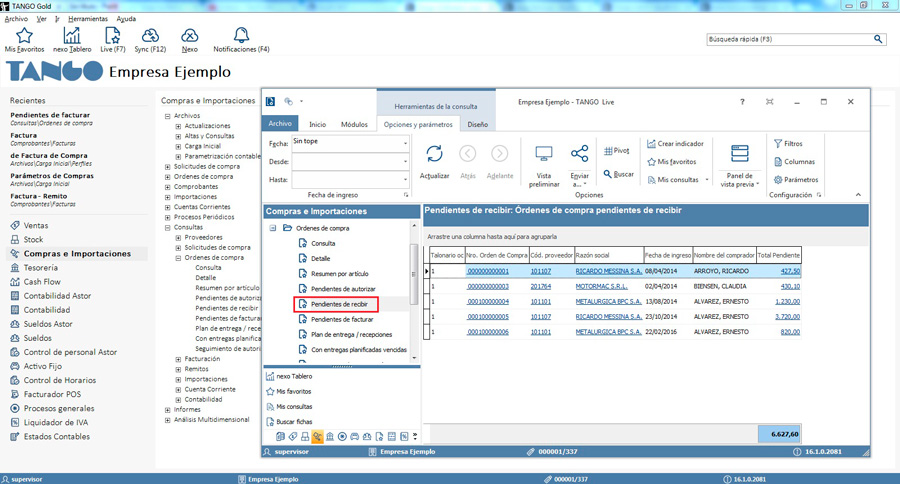Screen dimensions: 900x484
Task: Open Mis Favoritos star icon in toolbar
Action: click(x=24, y=36)
